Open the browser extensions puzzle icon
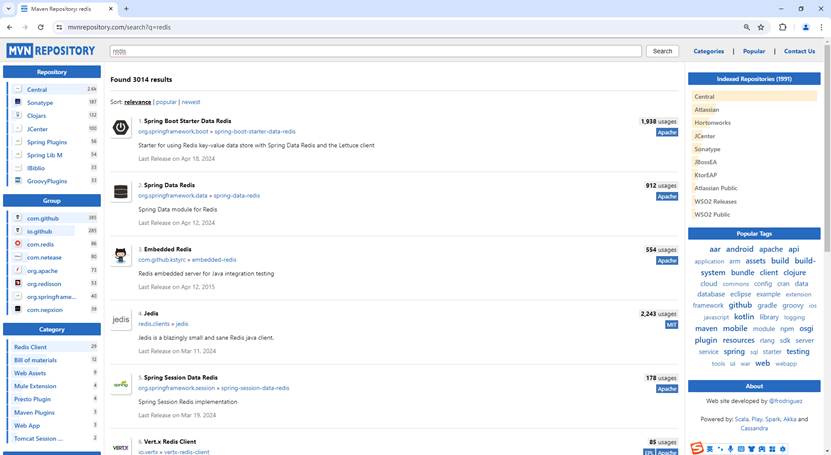 click(x=782, y=27)
